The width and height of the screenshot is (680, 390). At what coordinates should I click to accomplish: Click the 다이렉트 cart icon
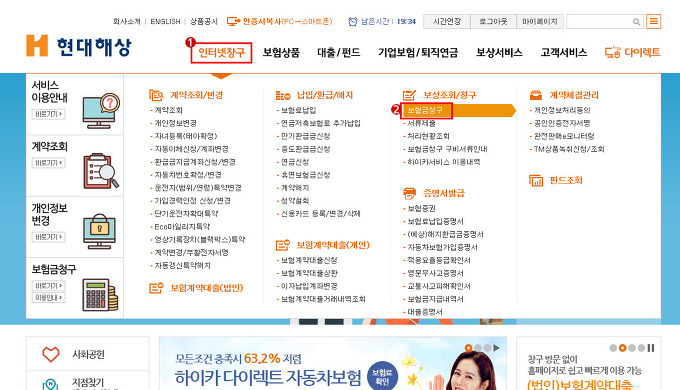point(612,52)
